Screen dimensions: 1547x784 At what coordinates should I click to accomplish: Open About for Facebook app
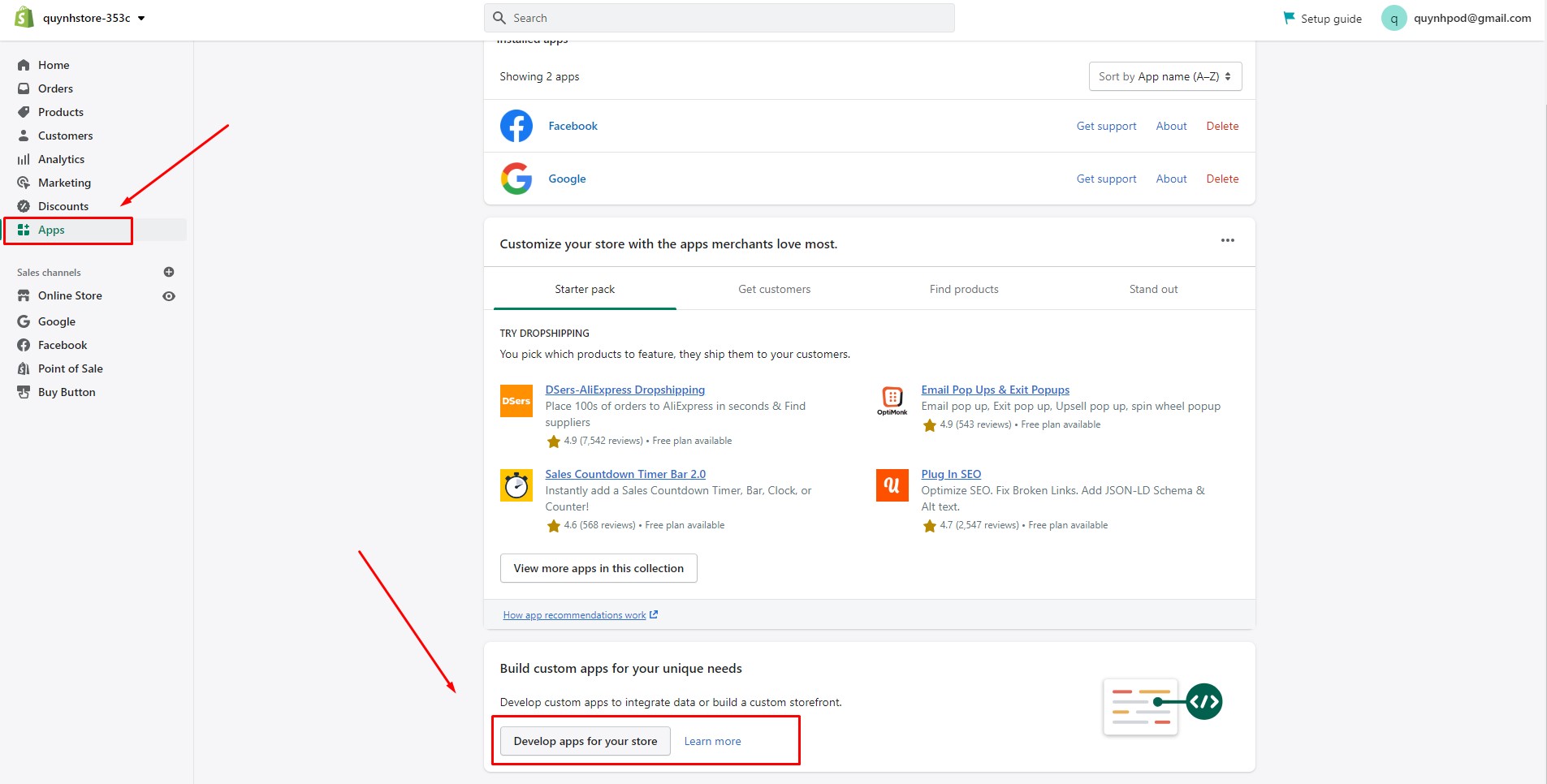[x=1171, y=126]
